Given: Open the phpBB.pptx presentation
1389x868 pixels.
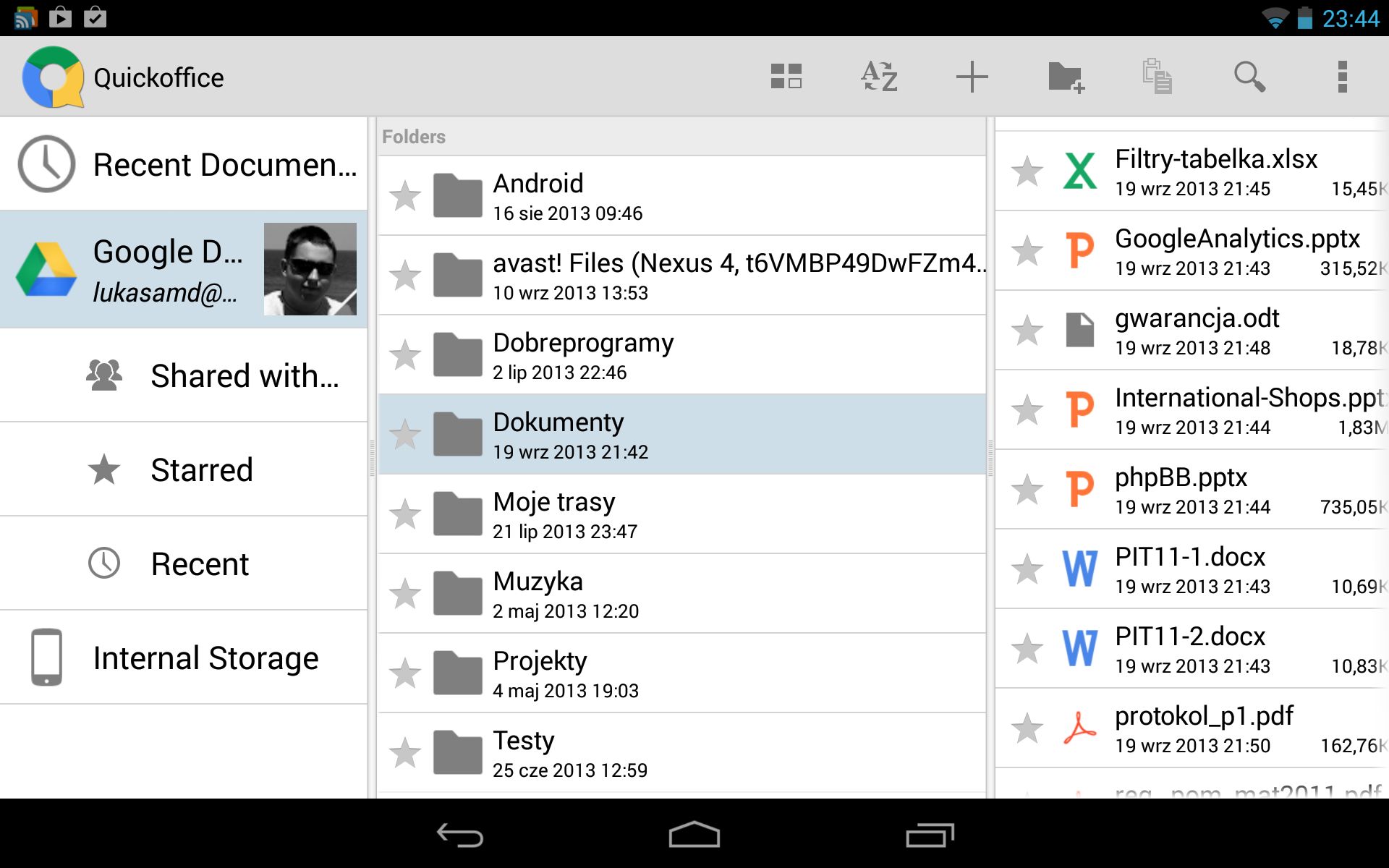Looking at the screenshot, I should pos(1192,490).
